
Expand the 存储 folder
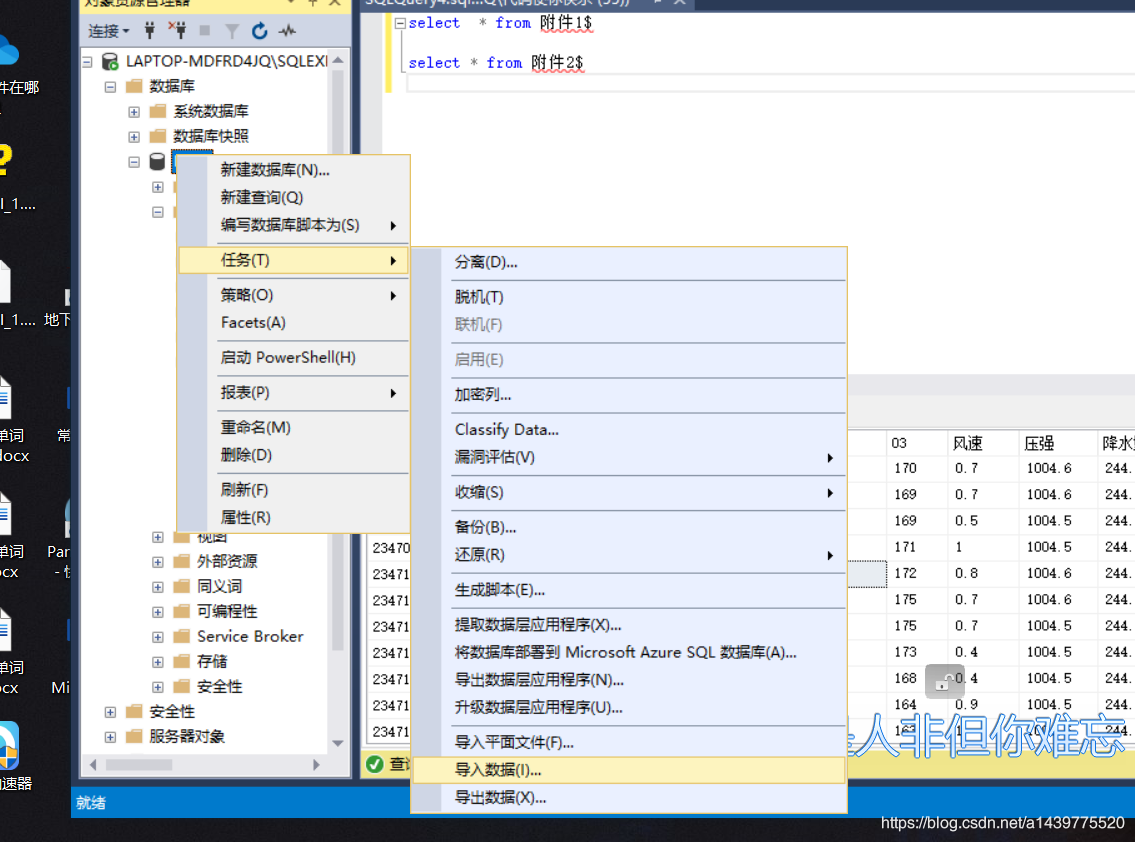pos(158,662)
